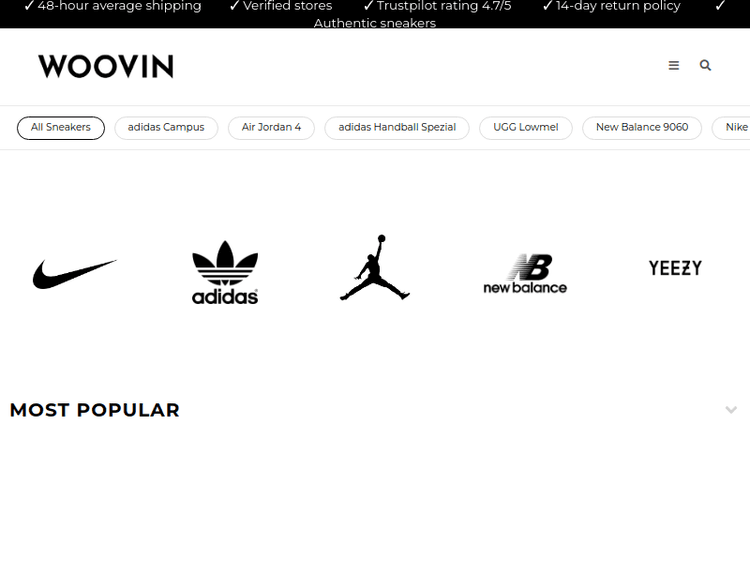Select the adidas Campus filter pill
The image size is (750, 563).
click(166, 128)
